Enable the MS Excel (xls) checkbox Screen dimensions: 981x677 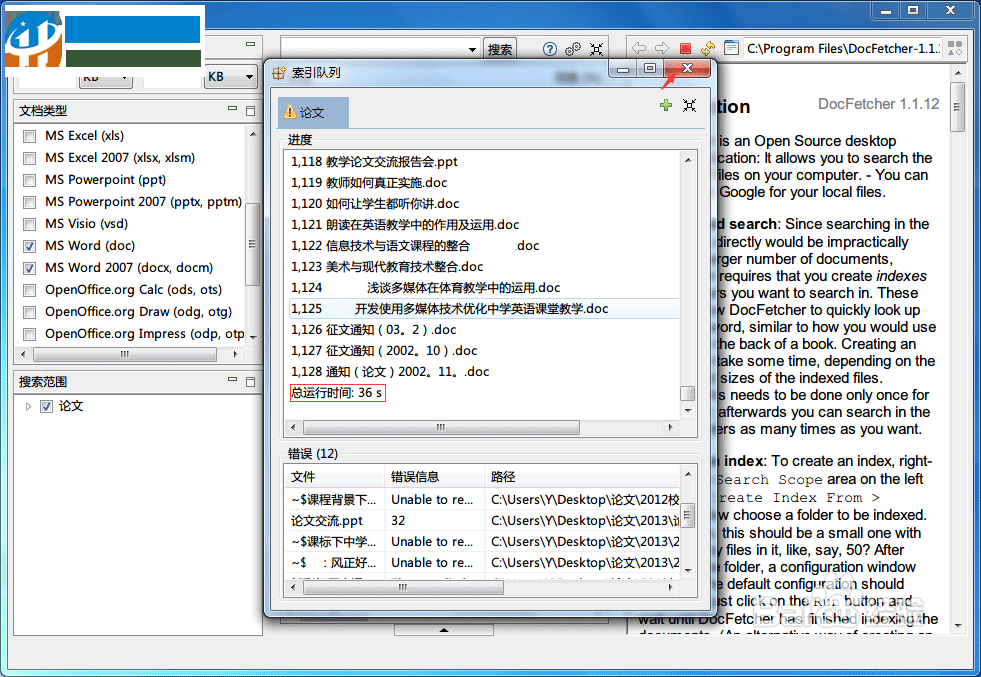[x=29, y=135]
